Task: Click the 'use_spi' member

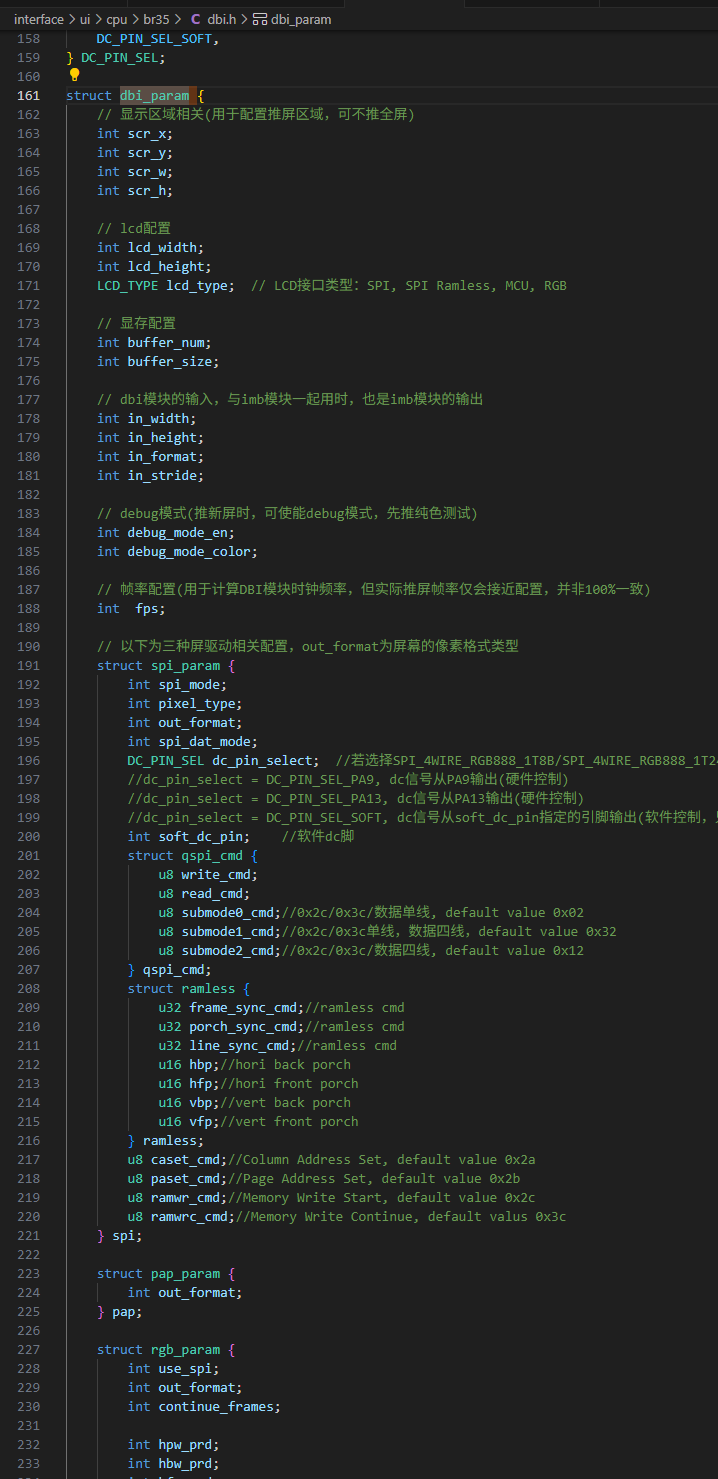Action: click(x=185, y=1369)
